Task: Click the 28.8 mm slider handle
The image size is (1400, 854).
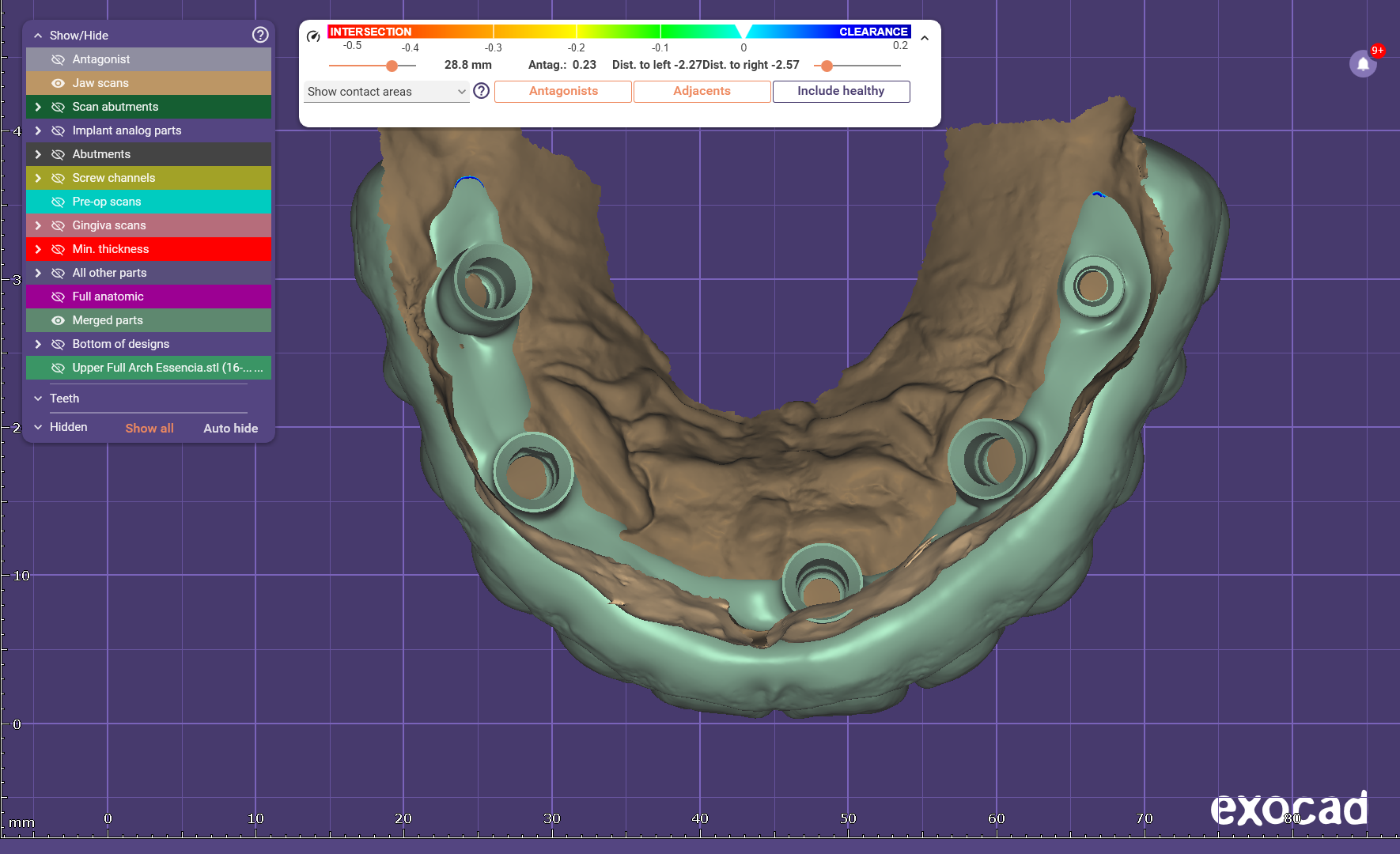Action: 392,66
